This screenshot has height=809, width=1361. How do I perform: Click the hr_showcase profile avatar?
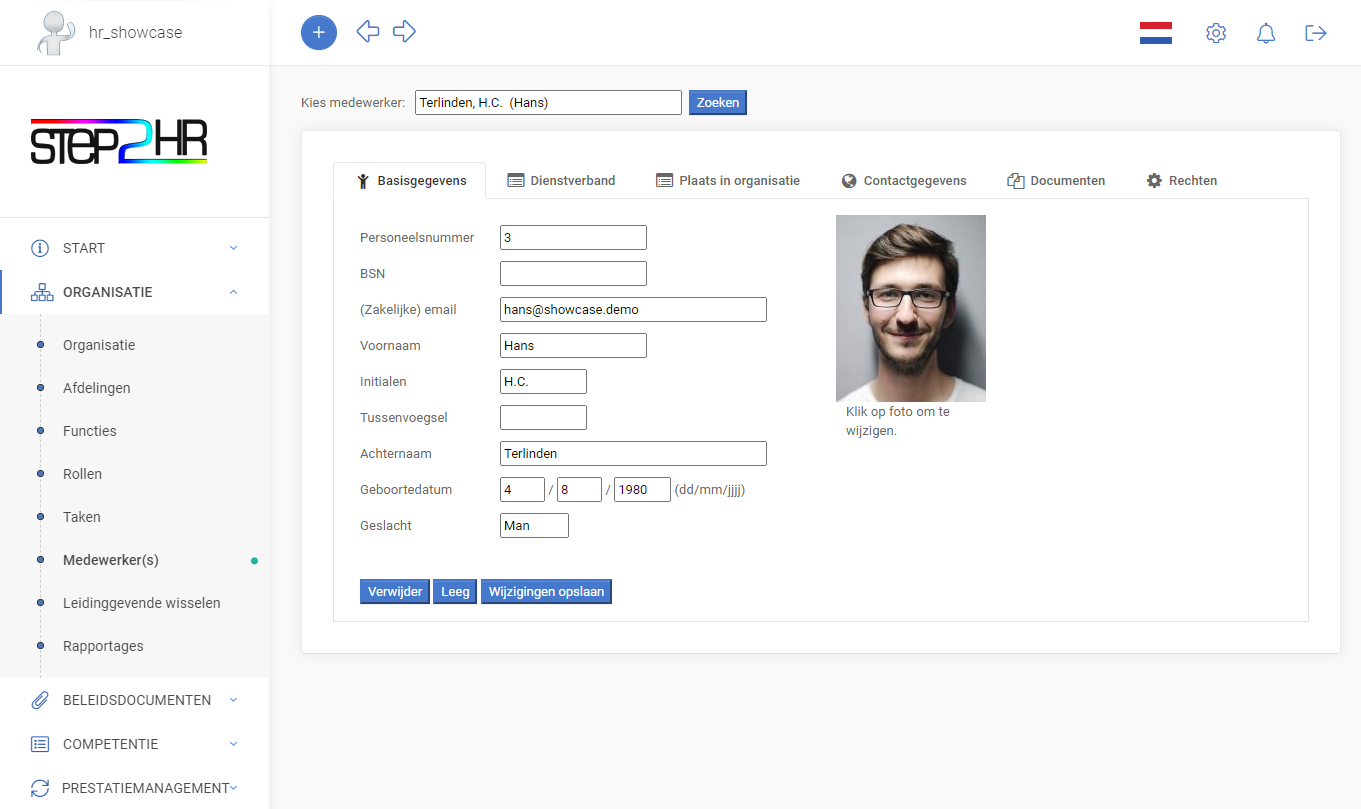point(56,32)
